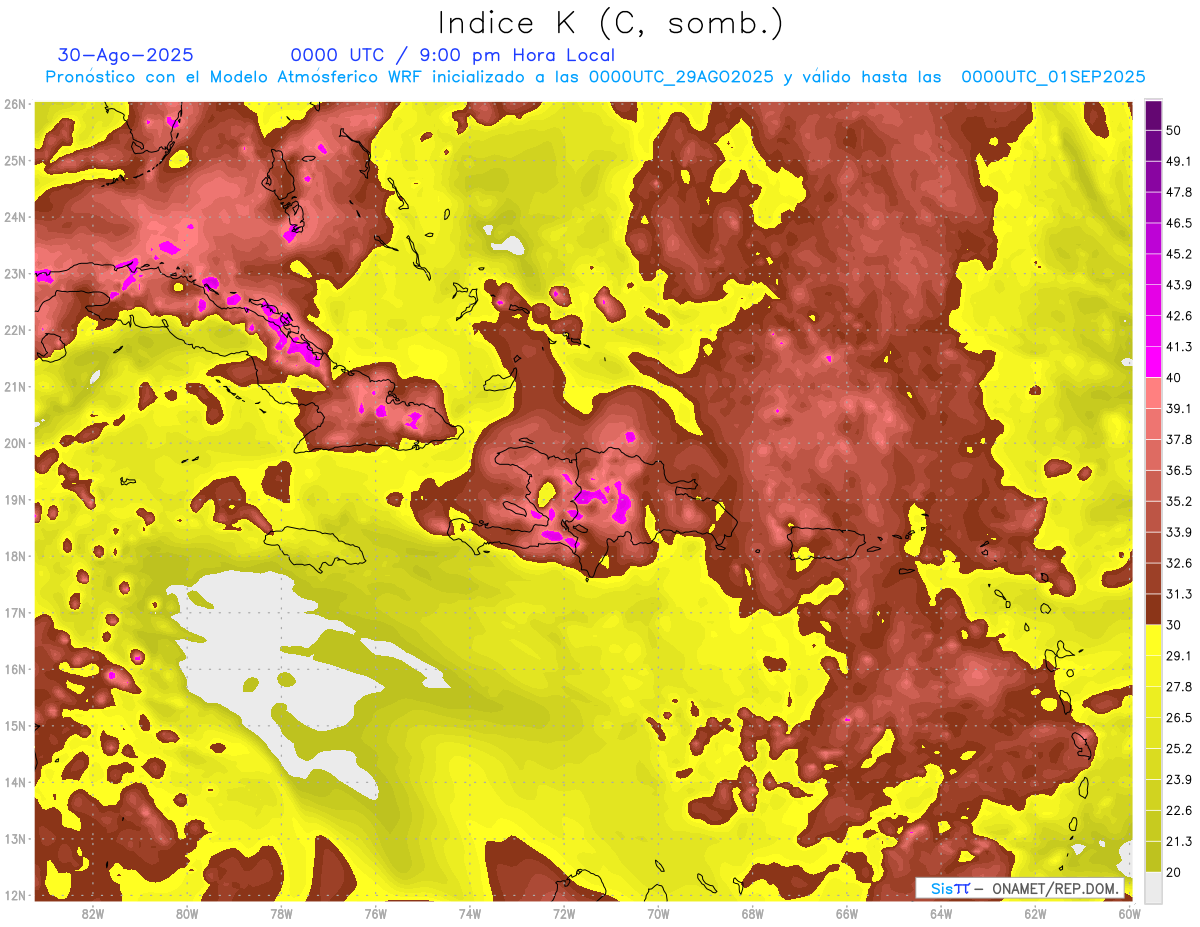The width and height of the screenshot is (1200, 927).
Task: Click the longitude label '62W'
Action: 1035,913
